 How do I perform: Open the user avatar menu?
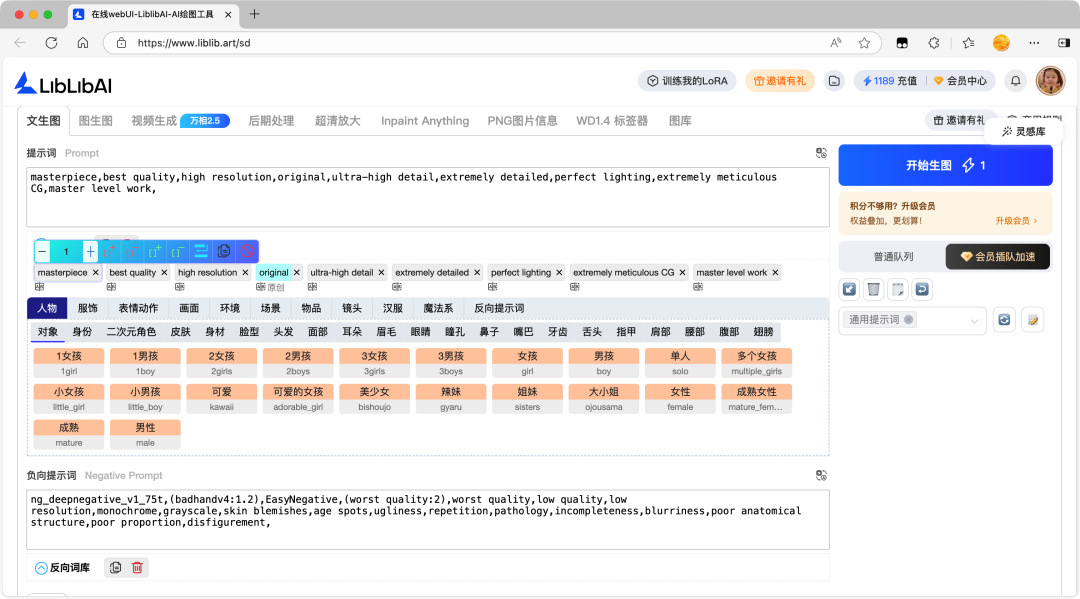click(x=1050, y=81)
